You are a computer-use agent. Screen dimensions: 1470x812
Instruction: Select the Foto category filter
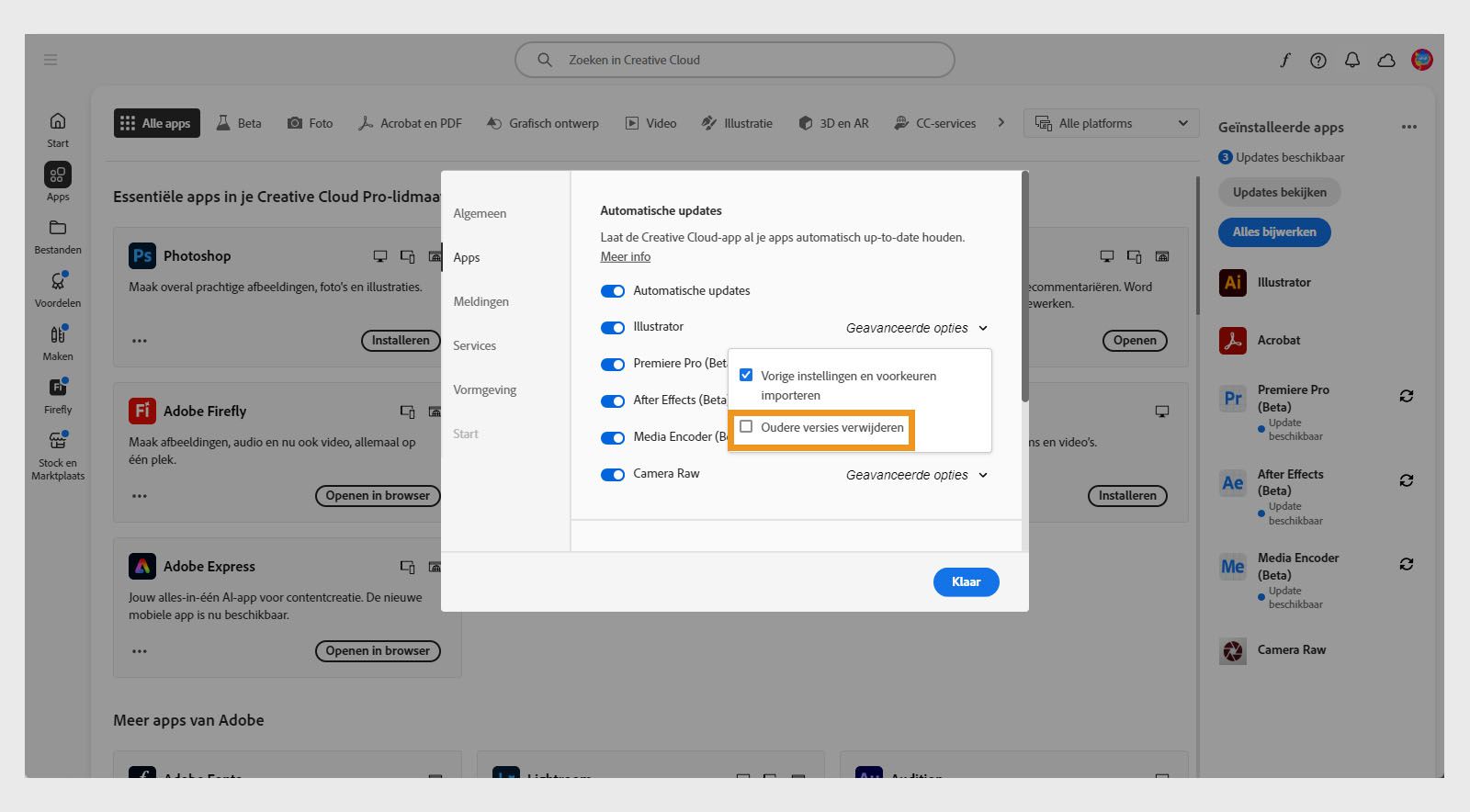(311, 123)
